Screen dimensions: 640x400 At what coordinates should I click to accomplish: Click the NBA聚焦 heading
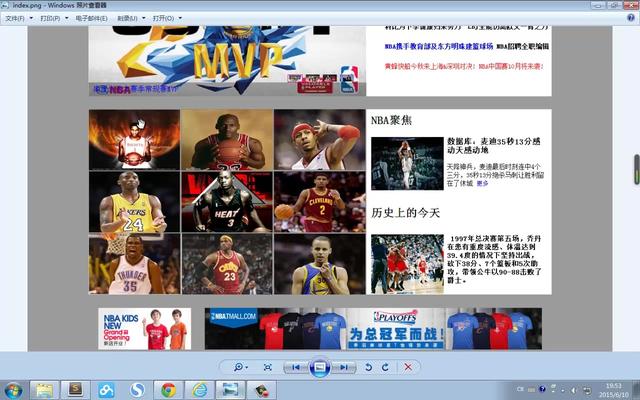391,120
